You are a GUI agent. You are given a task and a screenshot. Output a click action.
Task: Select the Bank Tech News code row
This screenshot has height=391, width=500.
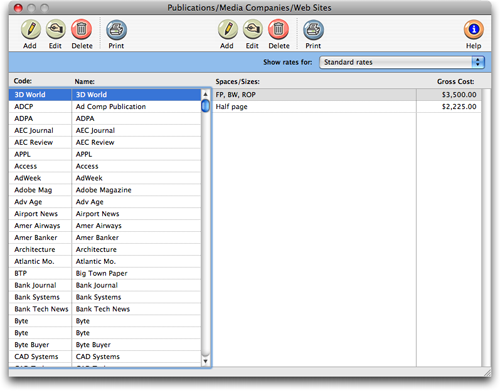(x=41, y=309)
